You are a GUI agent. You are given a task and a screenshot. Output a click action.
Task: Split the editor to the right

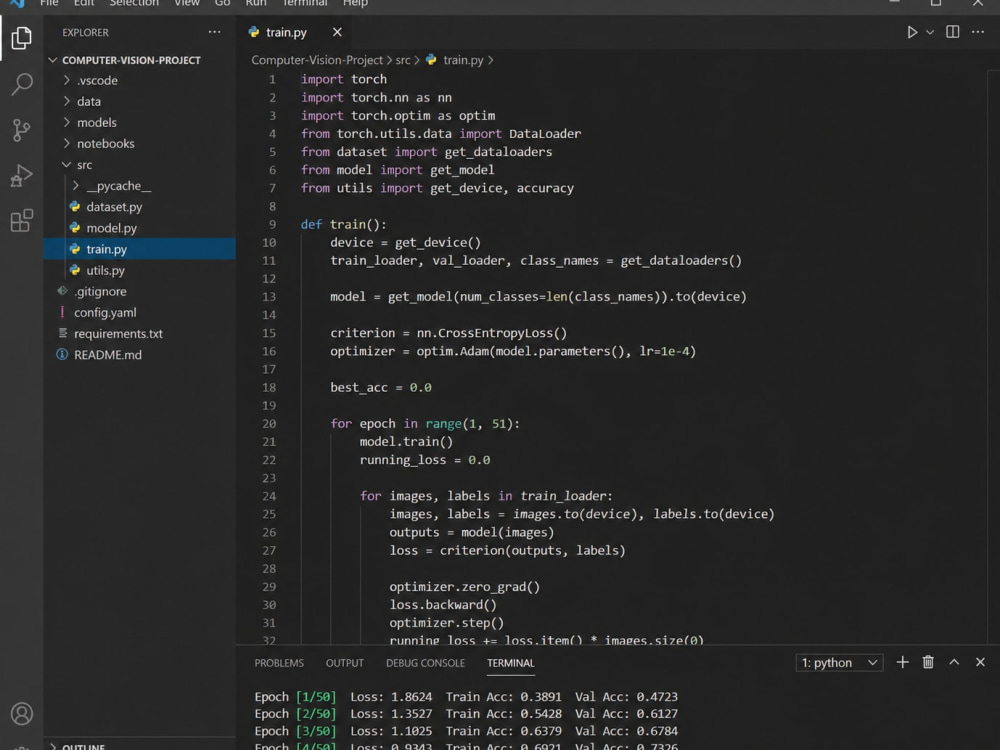coord(952,32)
